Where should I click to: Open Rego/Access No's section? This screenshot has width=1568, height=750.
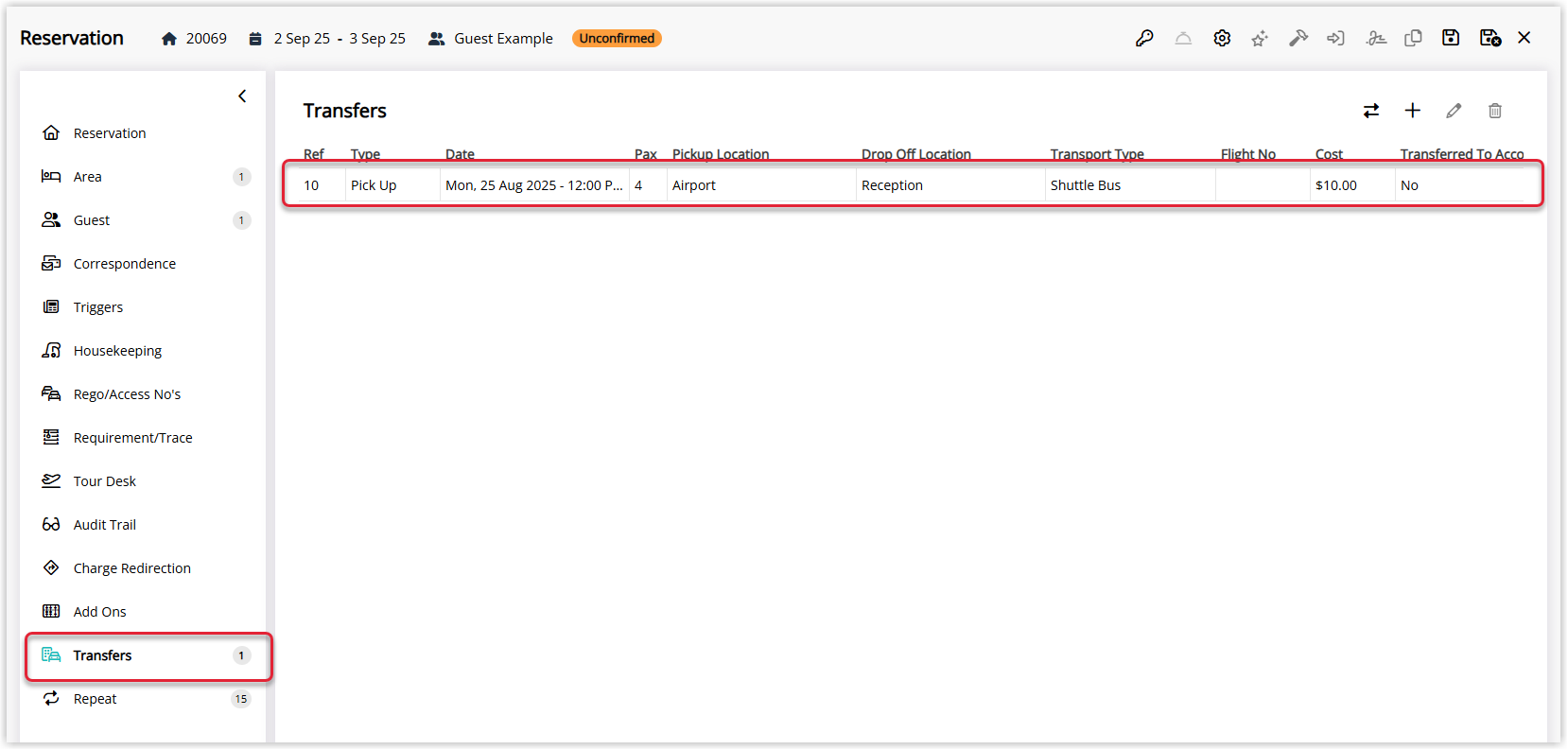pyautogui.click(x=142, y=394)
